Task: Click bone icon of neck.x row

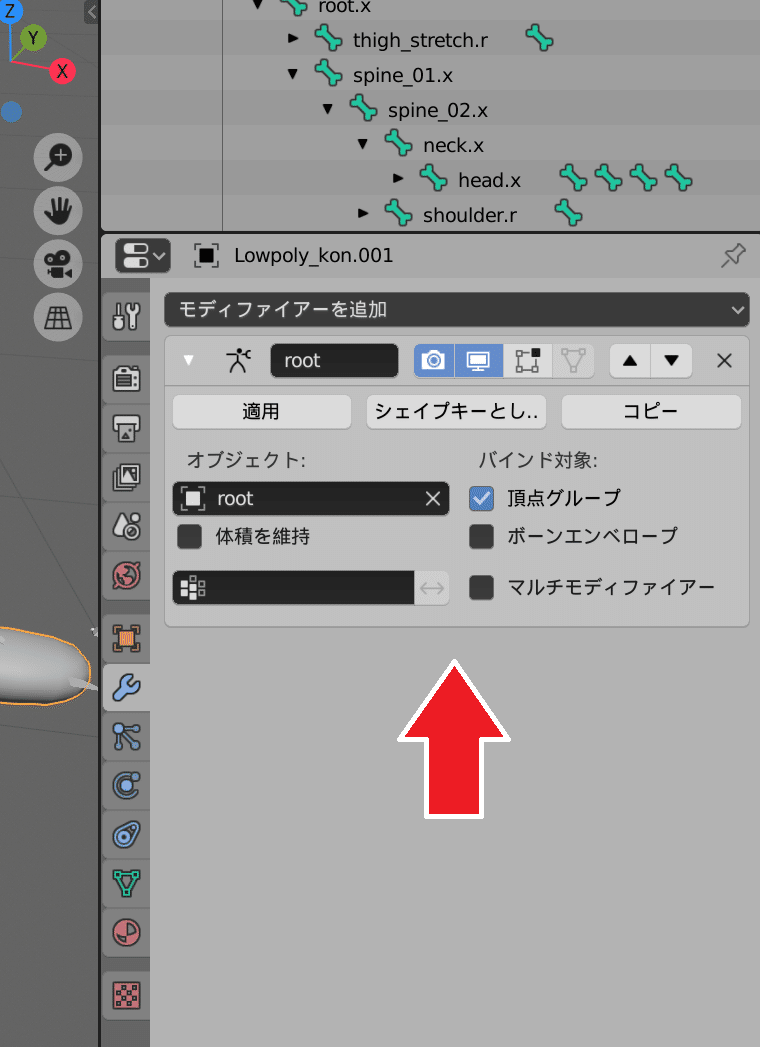Action: 399,143
